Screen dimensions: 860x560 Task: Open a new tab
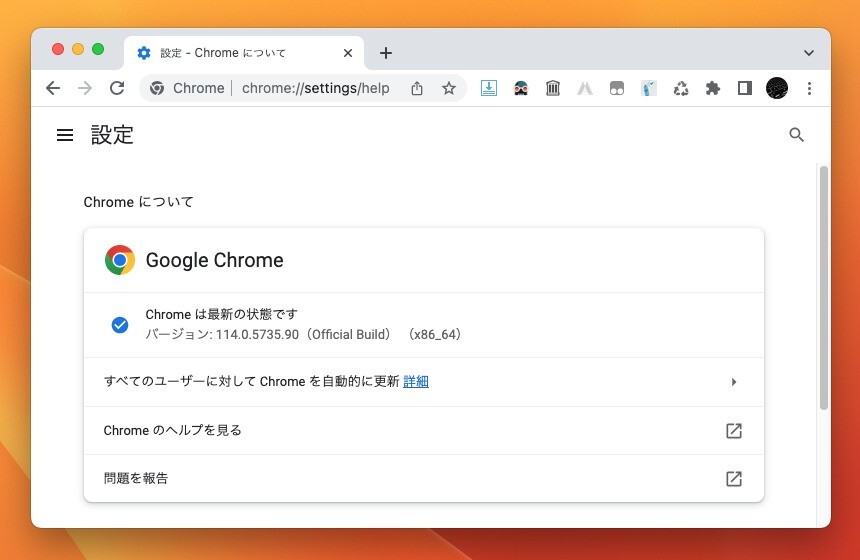386,53
